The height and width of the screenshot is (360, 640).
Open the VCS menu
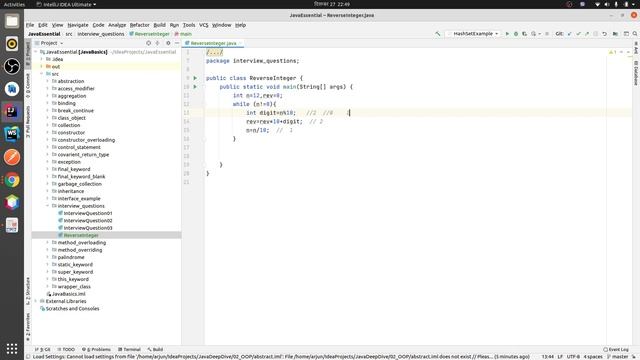pyautogui.click(x=203, y=25)
